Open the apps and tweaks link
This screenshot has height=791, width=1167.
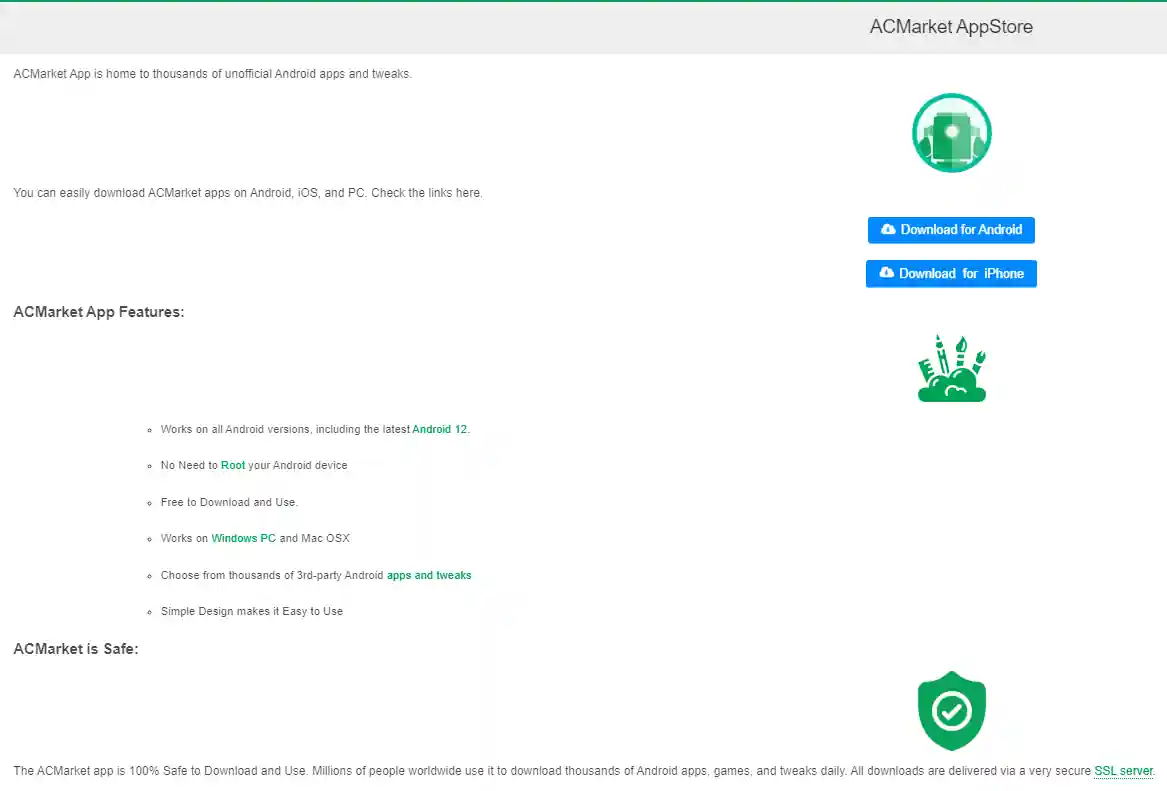(x=429, y=575)
